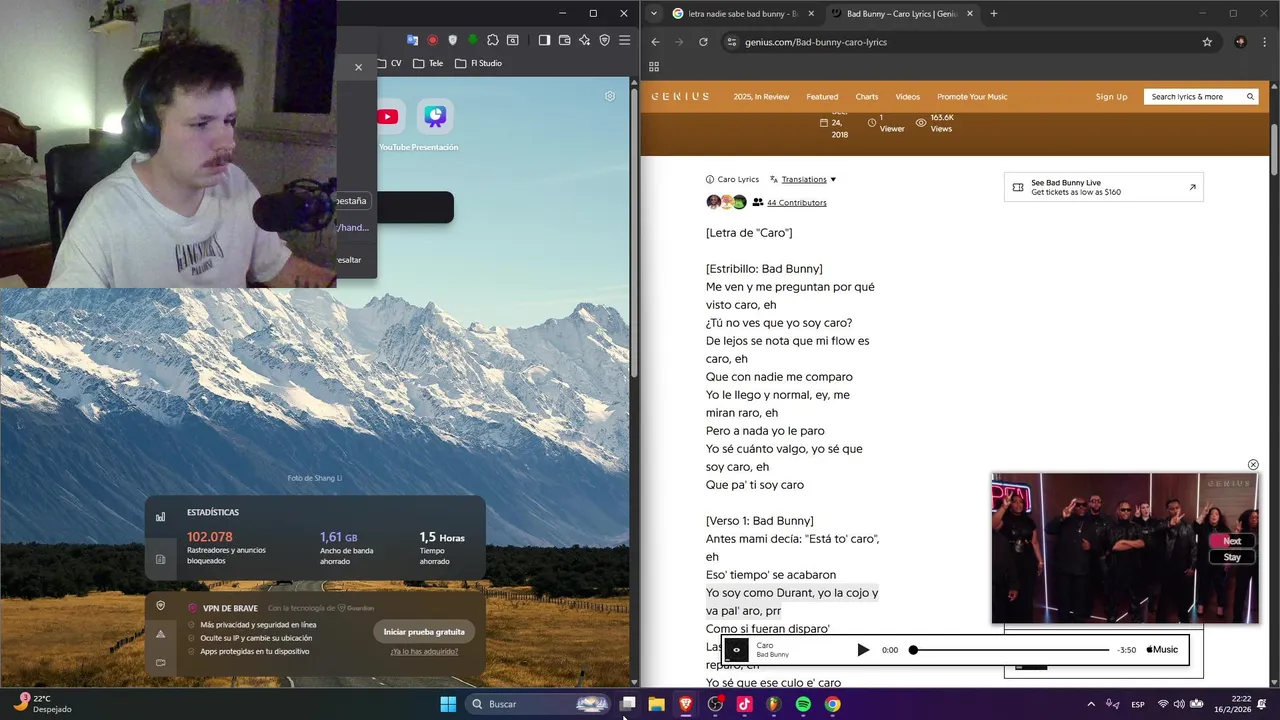Screen dimensions: 1280x720
Task: Click the Search lyrics & more field
Action: [1201, 97]
